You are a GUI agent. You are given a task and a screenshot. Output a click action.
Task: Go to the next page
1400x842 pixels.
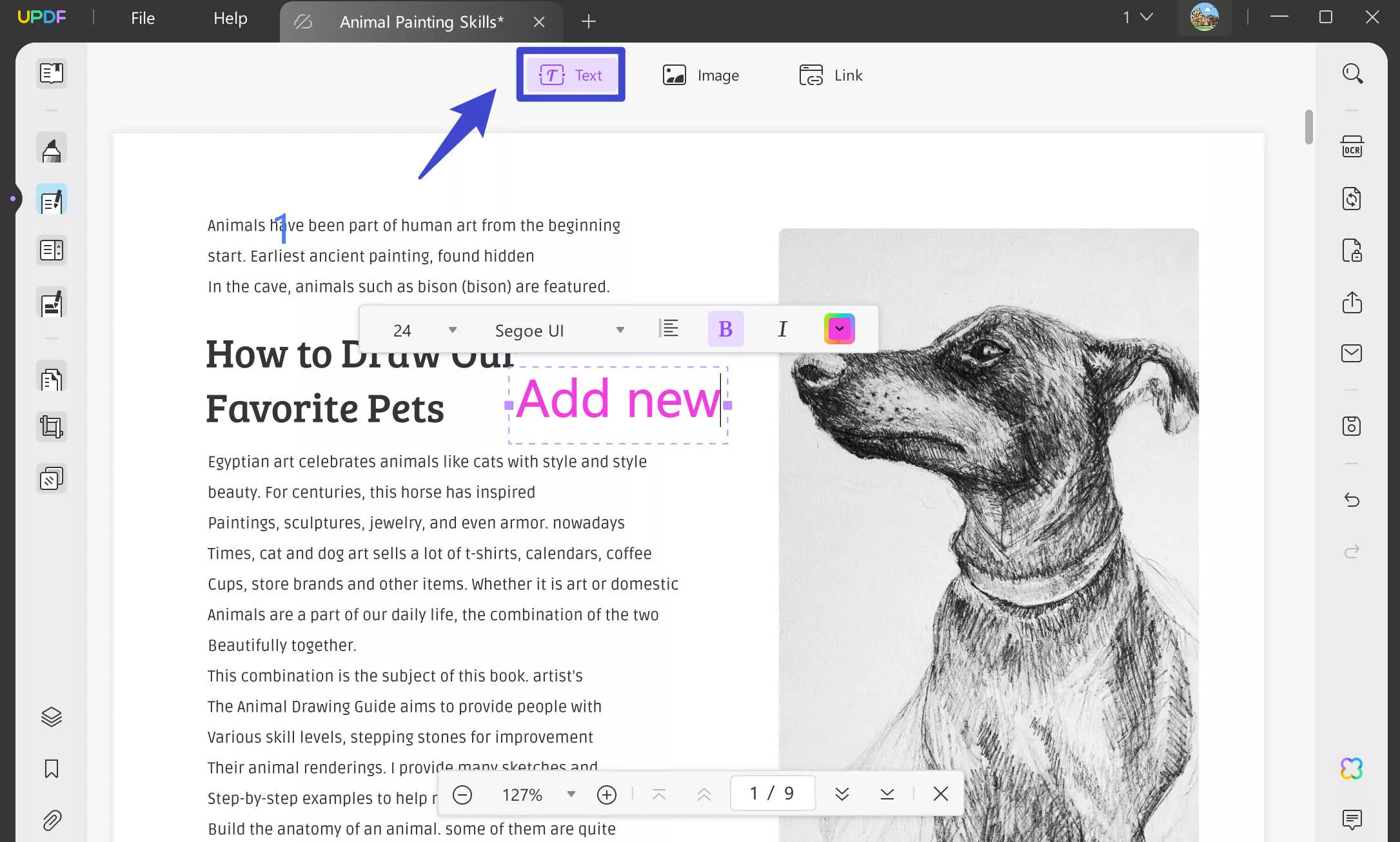(x=842, y=794)
